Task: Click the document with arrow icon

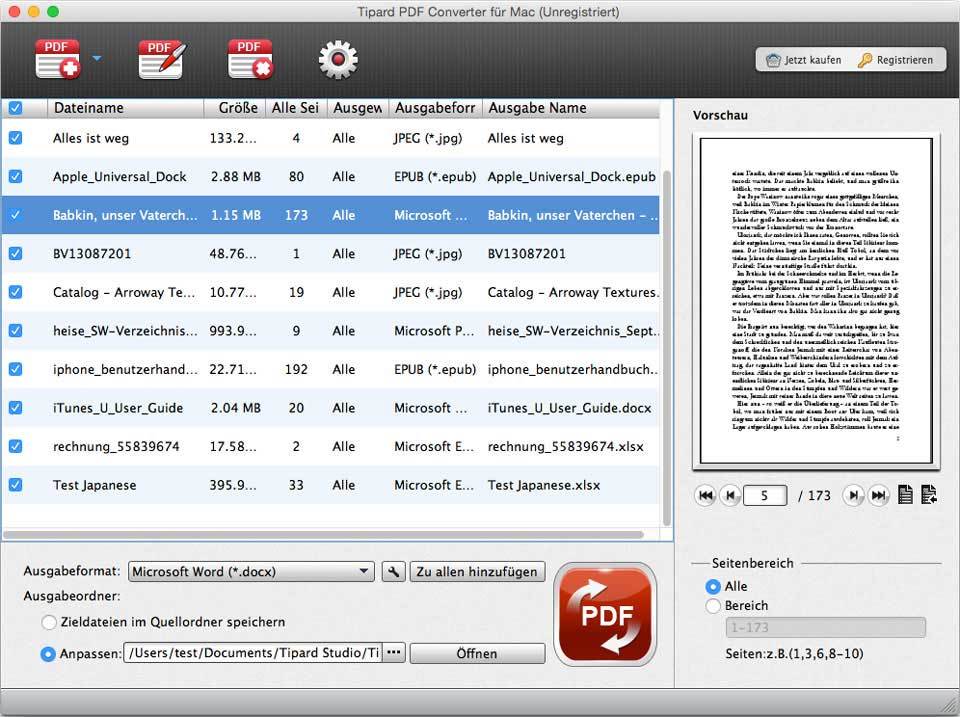Action: 929,494
